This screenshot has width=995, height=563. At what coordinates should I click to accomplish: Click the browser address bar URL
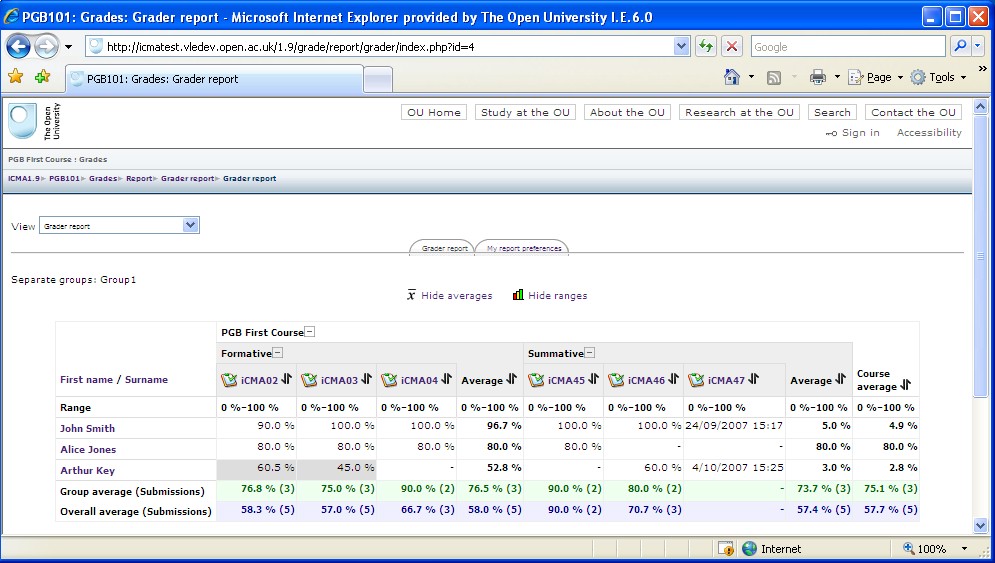point(387,46)
